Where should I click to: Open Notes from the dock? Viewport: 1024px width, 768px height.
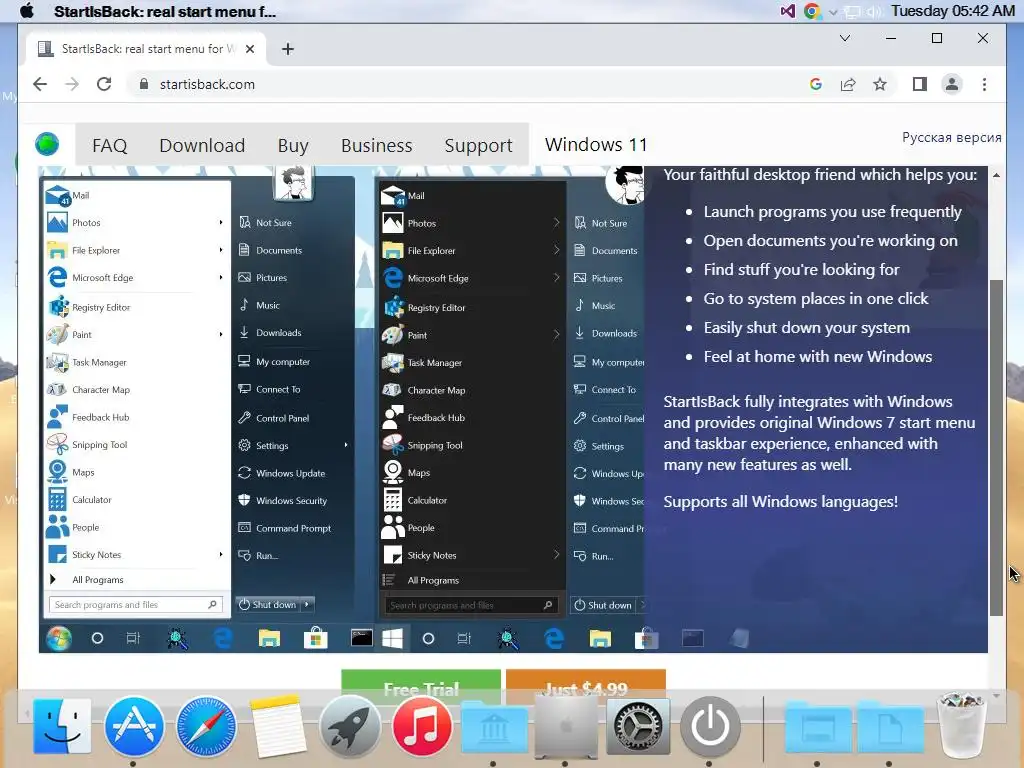point(278,726)
